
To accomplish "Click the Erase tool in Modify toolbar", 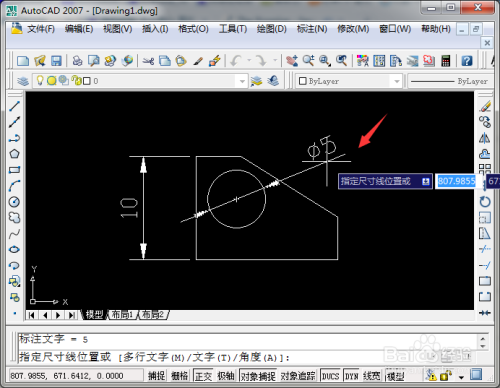I will click(x=485, y=106).
